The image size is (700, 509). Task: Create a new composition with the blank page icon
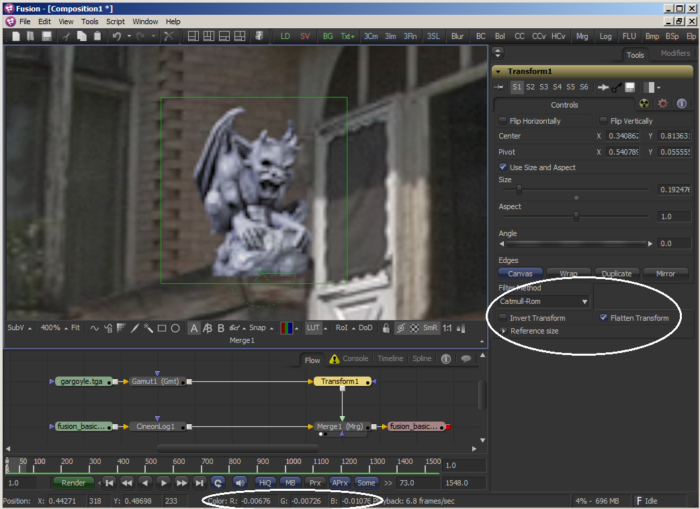pyautogui.click(x=16, y=36)
